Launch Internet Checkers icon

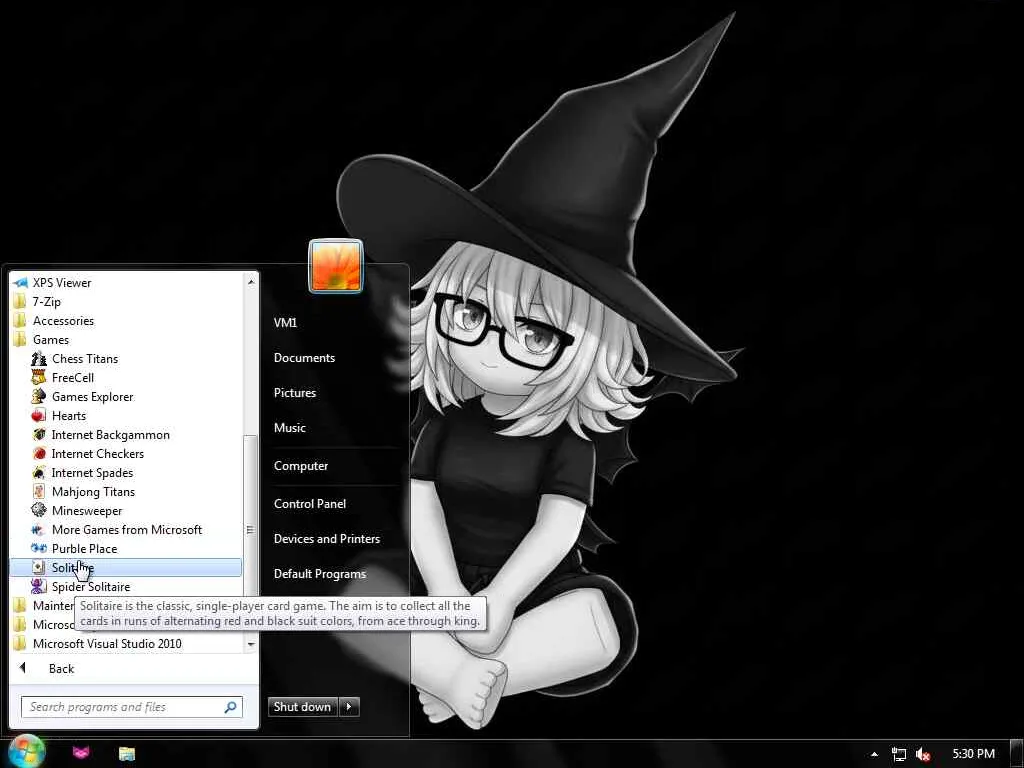pos(39,453)
